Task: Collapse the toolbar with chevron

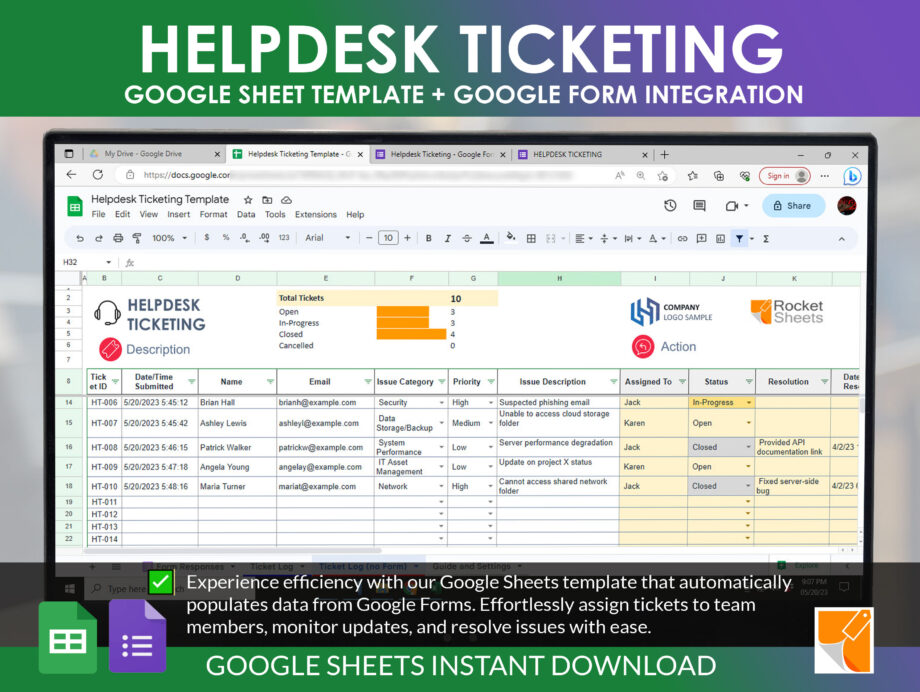Action: (x=841, y=239)
